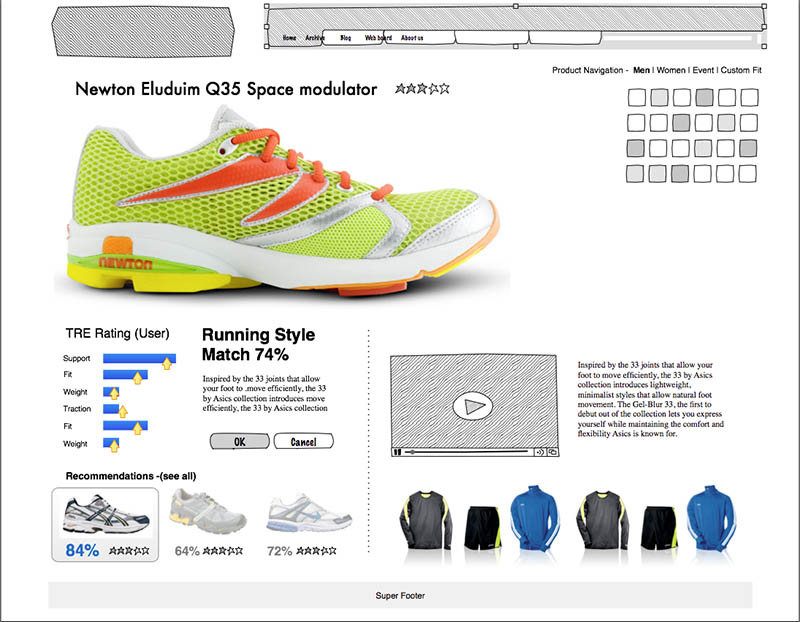This screenshot has height=622, width=800.
Task: Follow the see all link in Recommendations
Action: coord(176,476)
